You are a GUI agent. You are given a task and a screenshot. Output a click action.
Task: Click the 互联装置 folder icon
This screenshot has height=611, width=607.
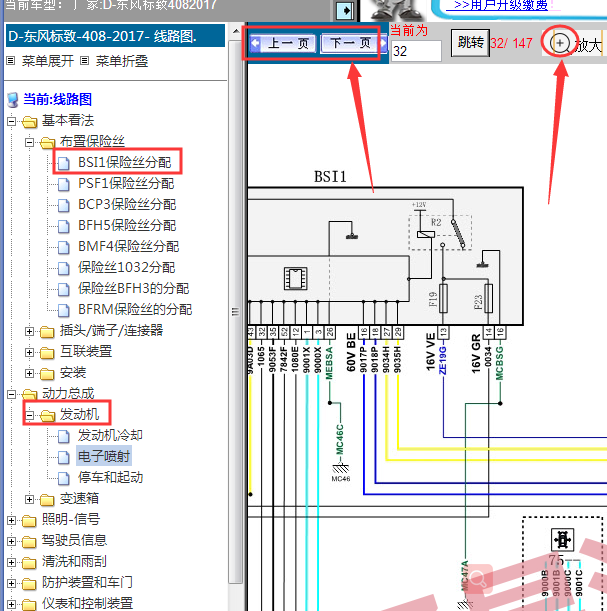point(48,353)
